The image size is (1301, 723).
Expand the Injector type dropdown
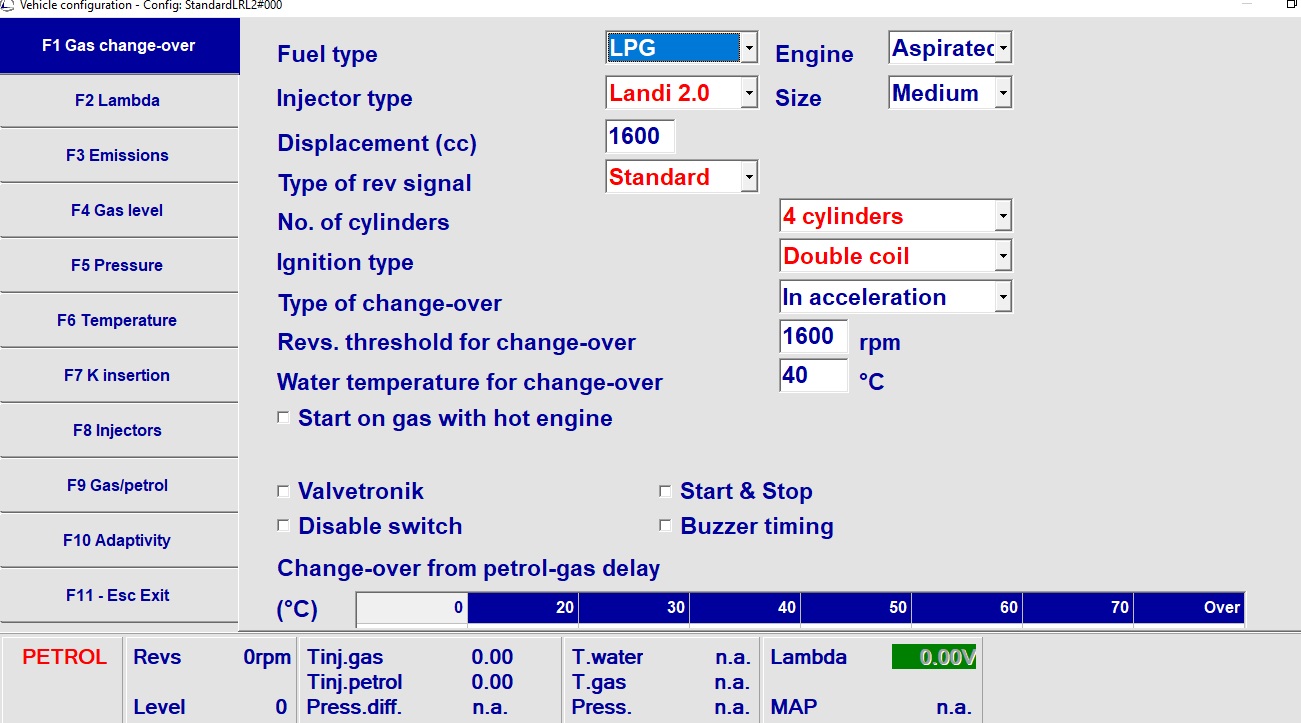click(748, 94)
